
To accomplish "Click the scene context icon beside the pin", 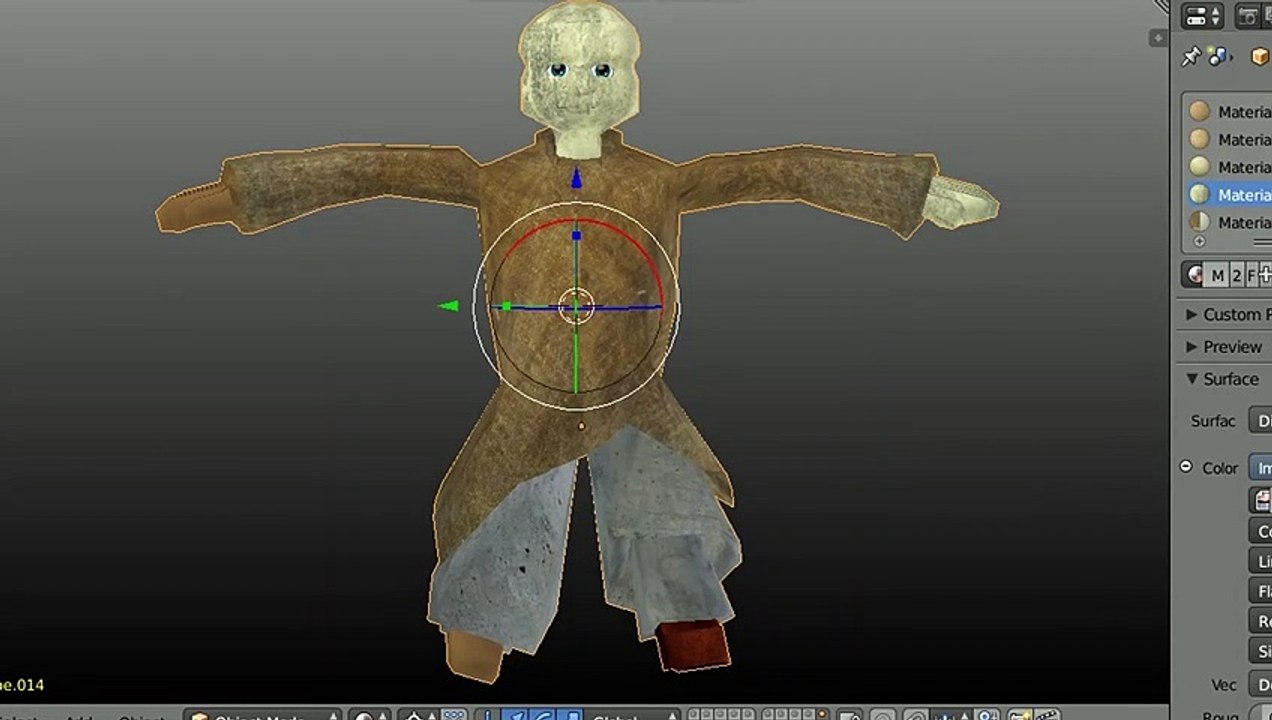I will pos(1219,57).
